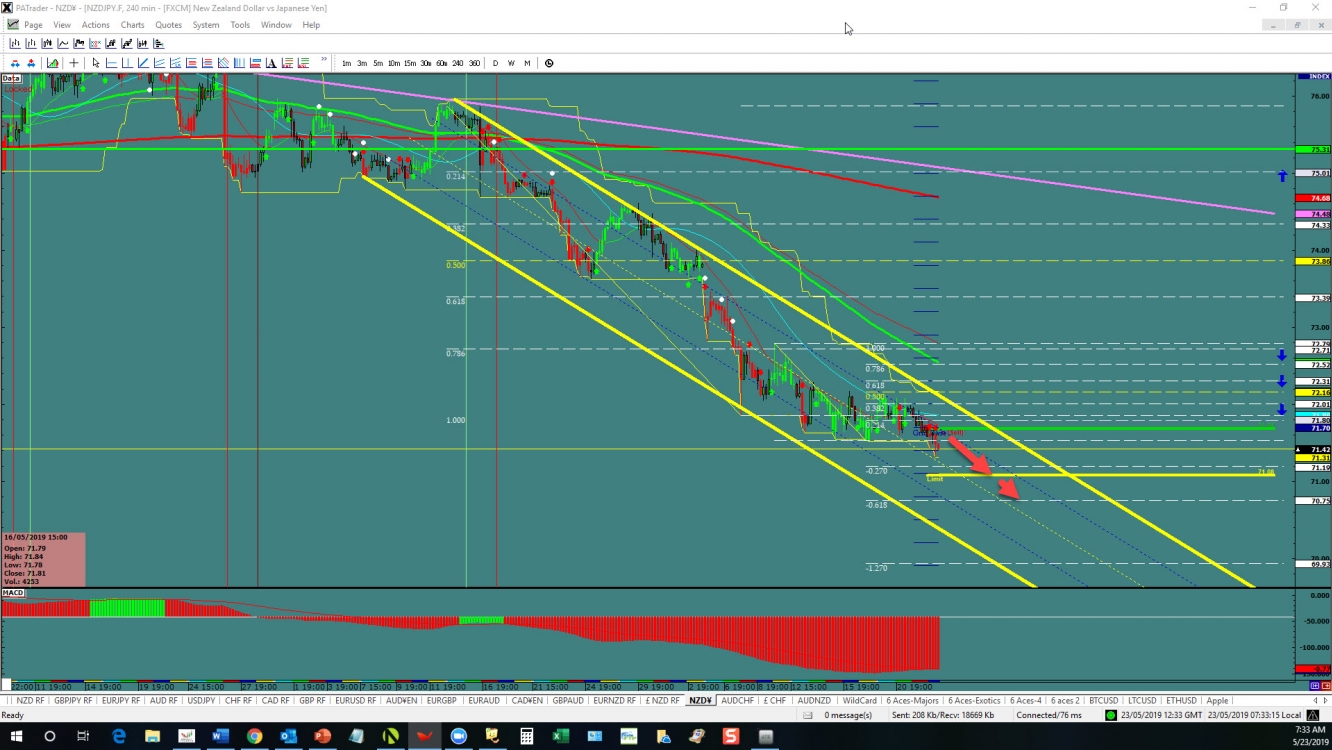Open the Tools menu

point(240,25)
